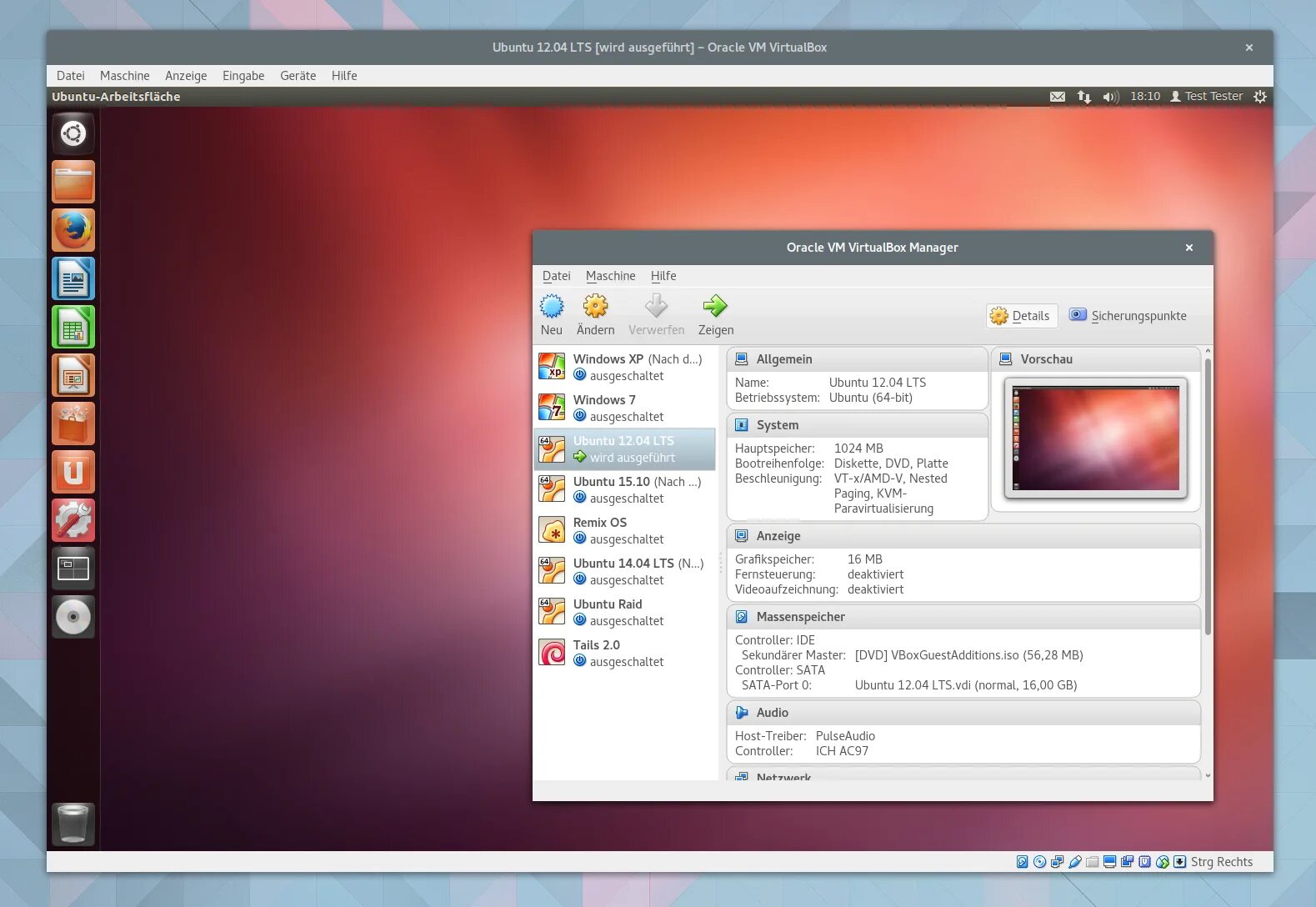This screenshot has width=1316, height=907.
Task: Click the Neu (new VM) toolbar icon
Action: 552,306
